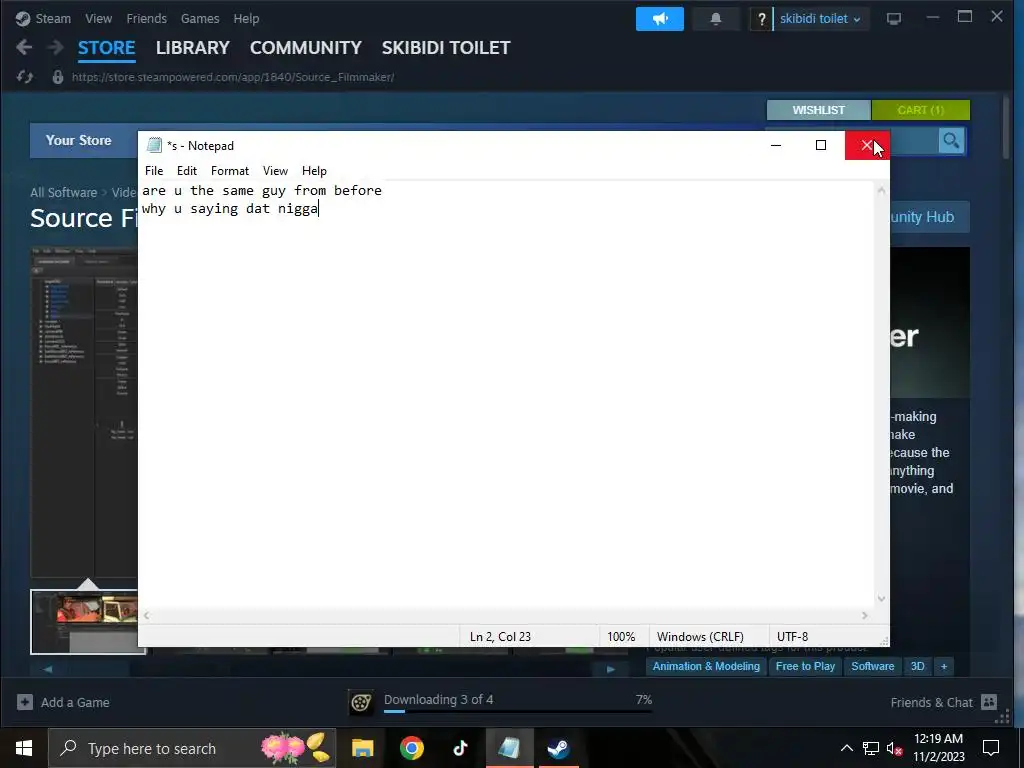Screen dimensions: 1024x768
Task: Open Friends & Chat text
Action: tap(931, 702)
